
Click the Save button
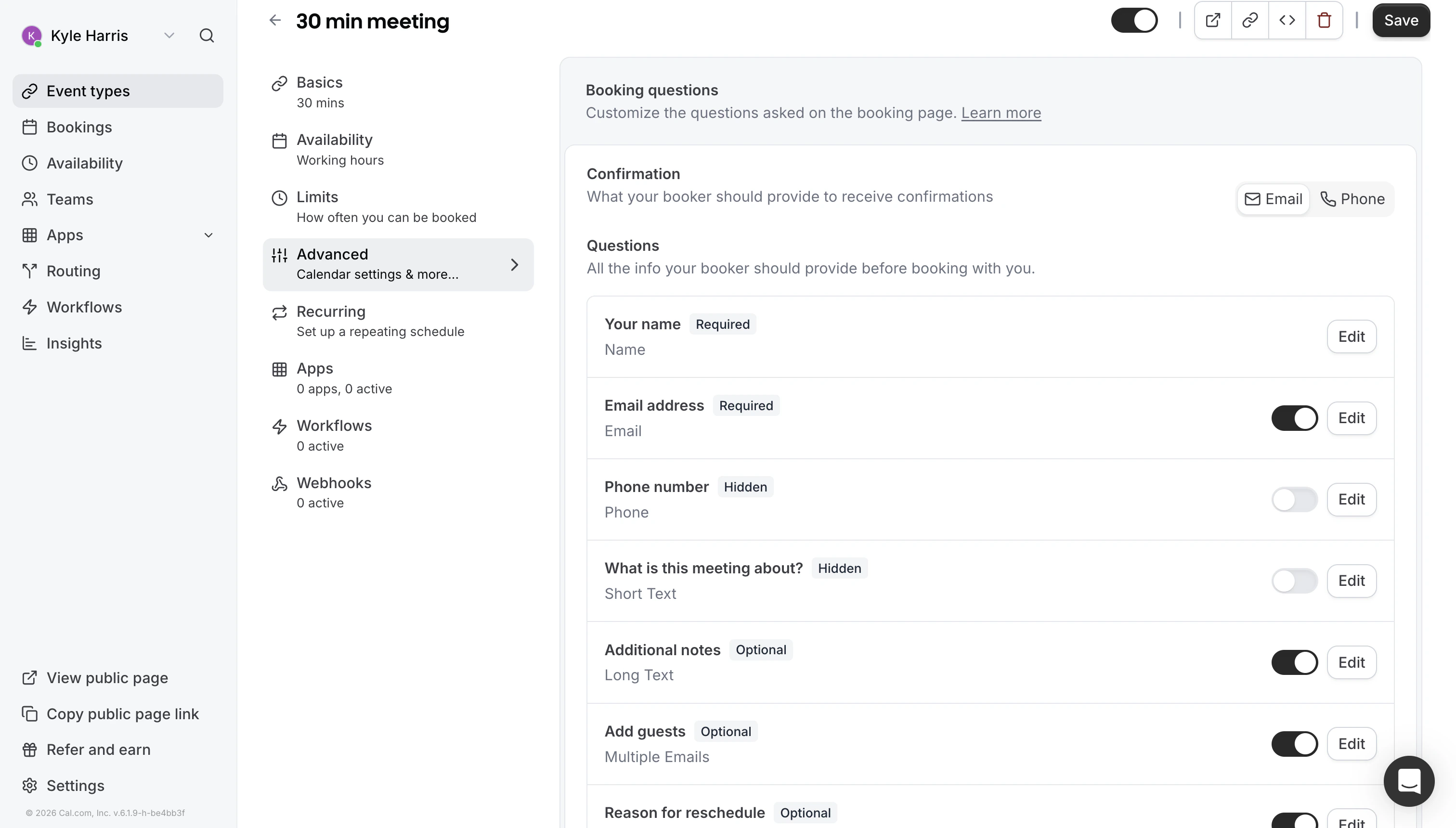pos(1402,20)
